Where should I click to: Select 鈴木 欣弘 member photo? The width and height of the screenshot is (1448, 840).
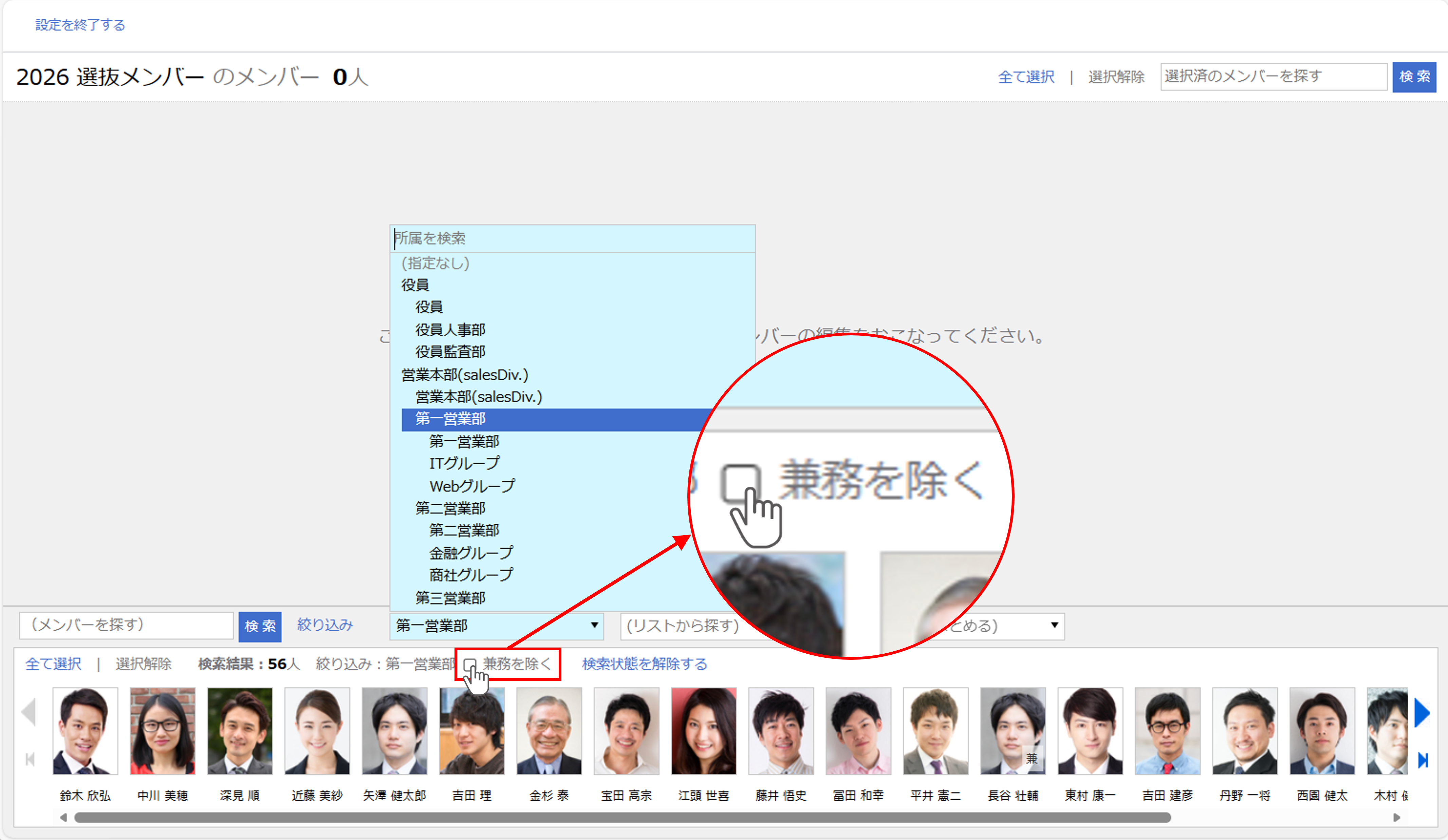[x=85, y=731]
